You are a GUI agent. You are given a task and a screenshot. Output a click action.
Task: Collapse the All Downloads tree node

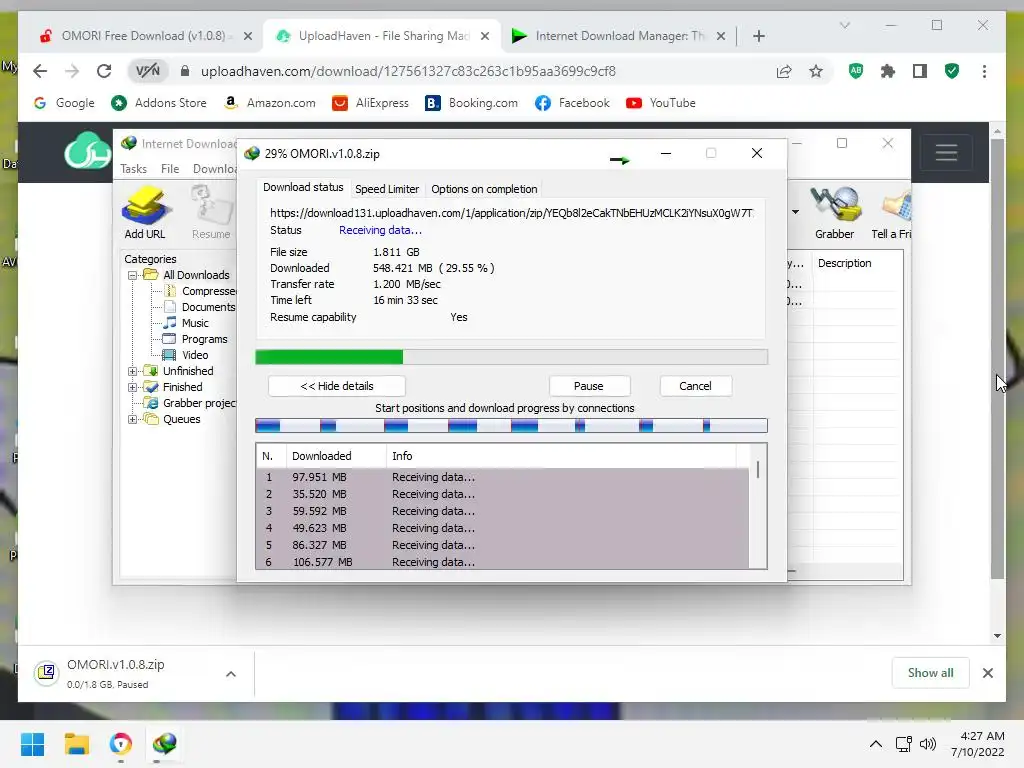click(133, 276)
